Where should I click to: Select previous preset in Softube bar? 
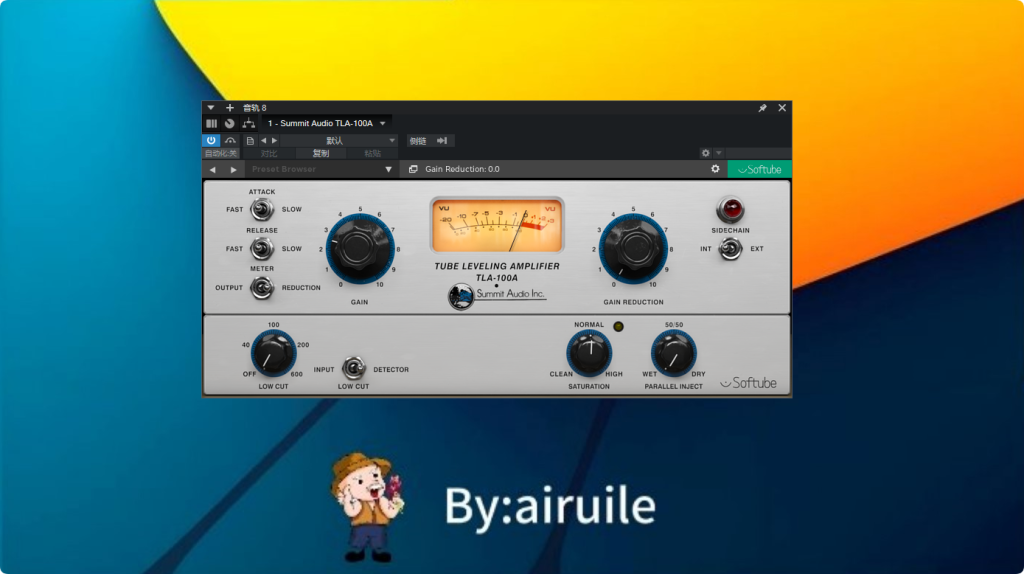click(212, 170)
